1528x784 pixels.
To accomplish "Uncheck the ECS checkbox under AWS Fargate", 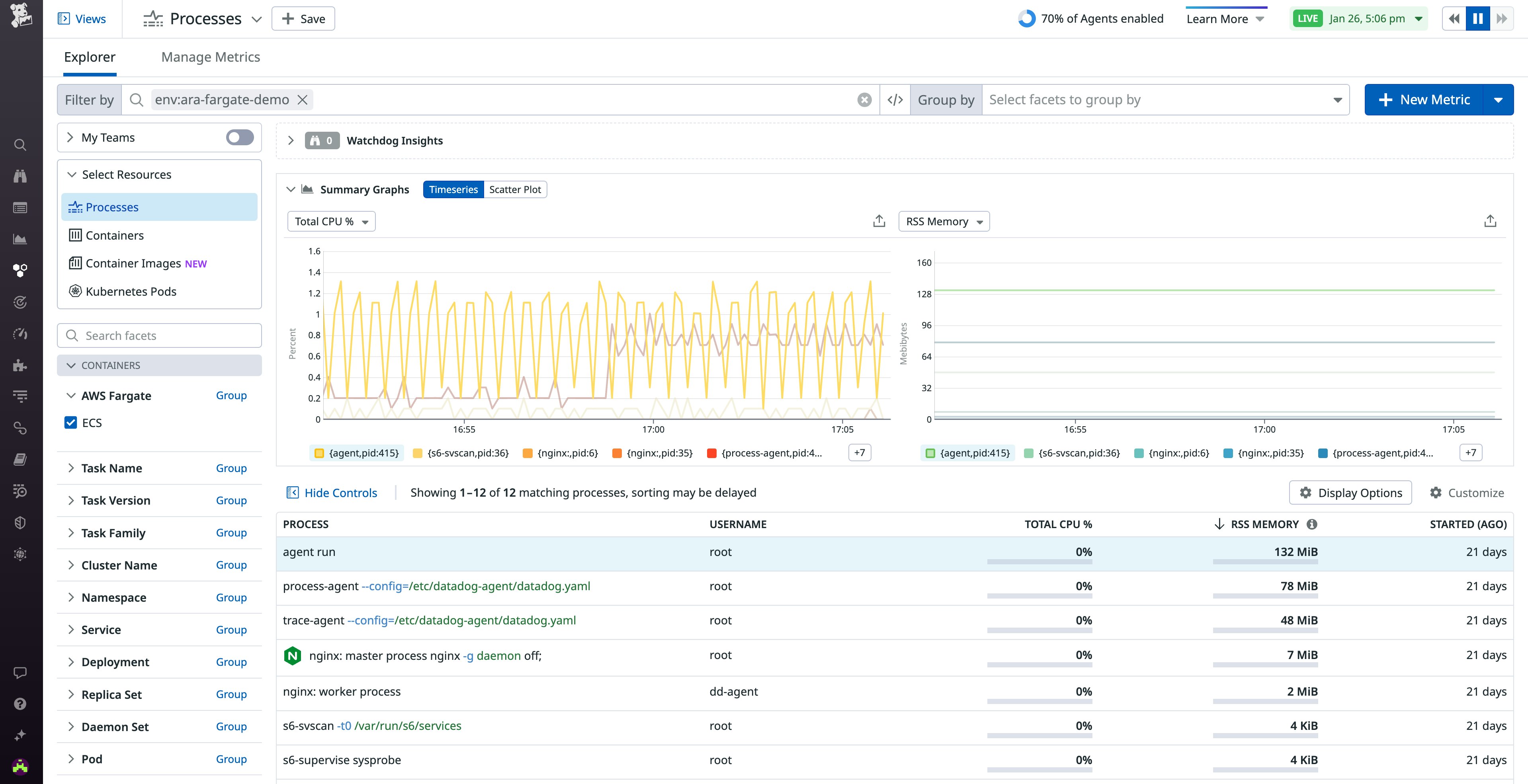I will pyautogui.click(x=70, y=422).
